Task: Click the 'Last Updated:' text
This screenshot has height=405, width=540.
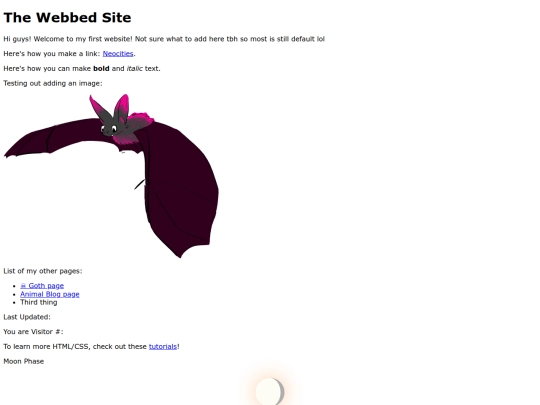Action: [x=27, y=317]
